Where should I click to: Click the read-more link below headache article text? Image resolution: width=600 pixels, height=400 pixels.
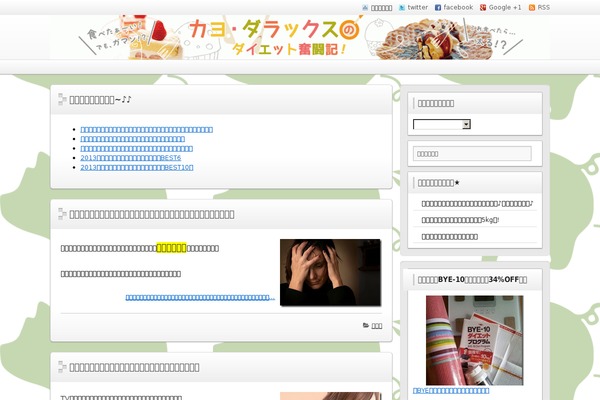point(200,297)
